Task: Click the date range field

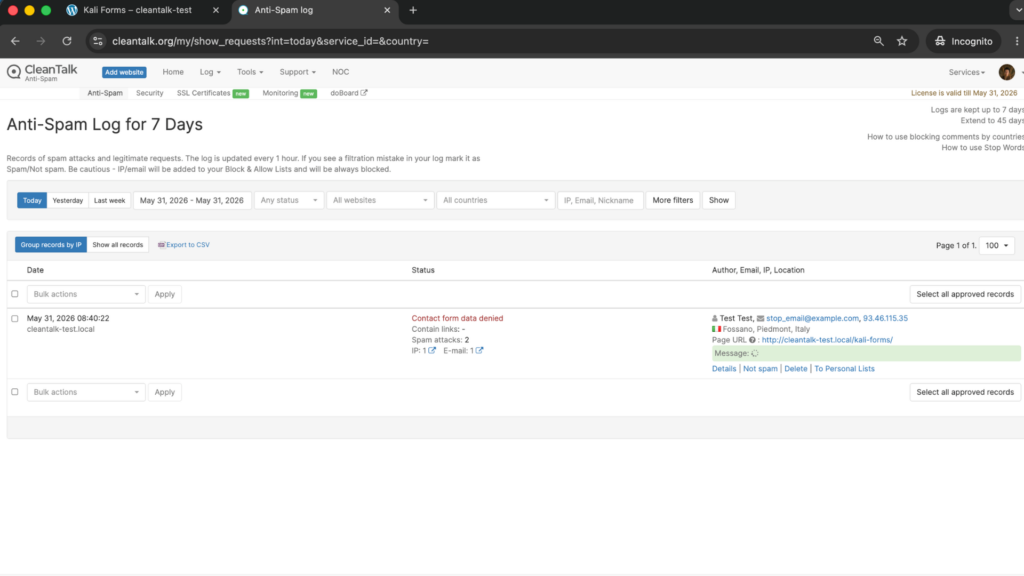Action: point(192,200)
